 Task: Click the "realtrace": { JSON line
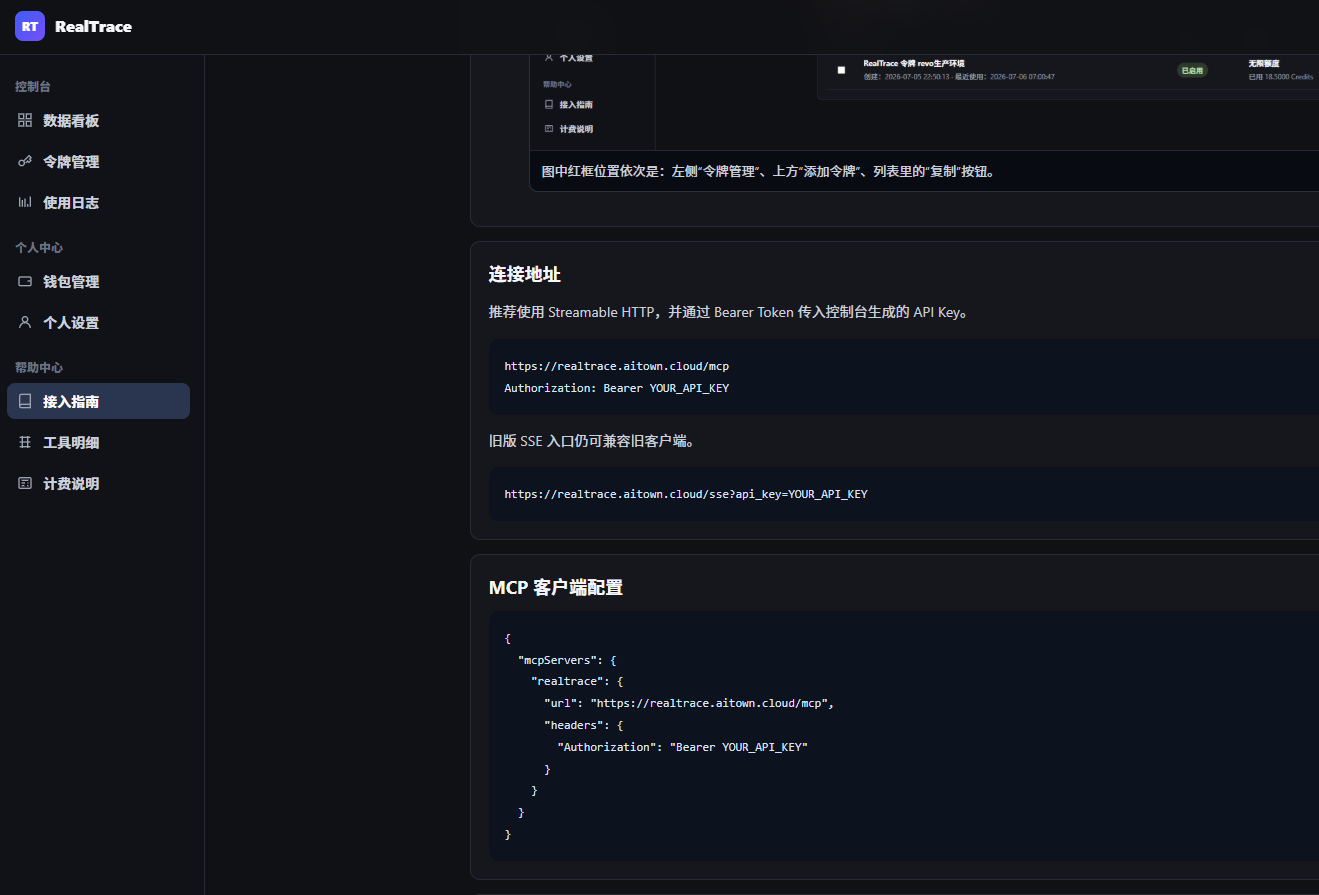pyautogui.click(x=577, y=682)
